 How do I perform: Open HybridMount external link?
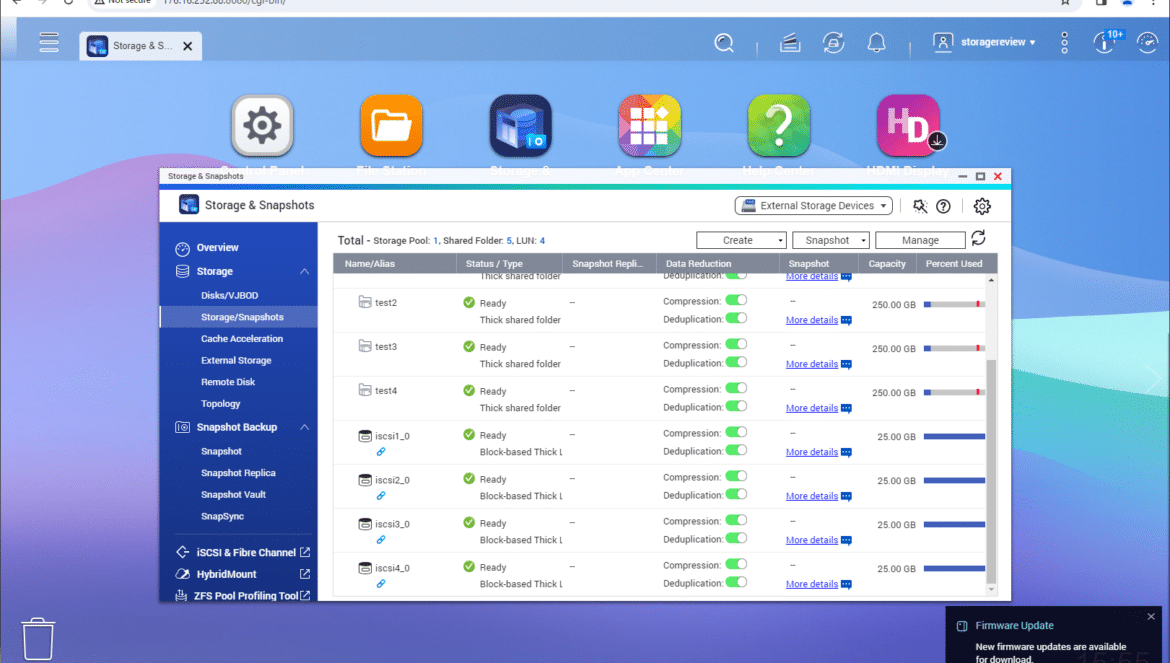[304, 574]
